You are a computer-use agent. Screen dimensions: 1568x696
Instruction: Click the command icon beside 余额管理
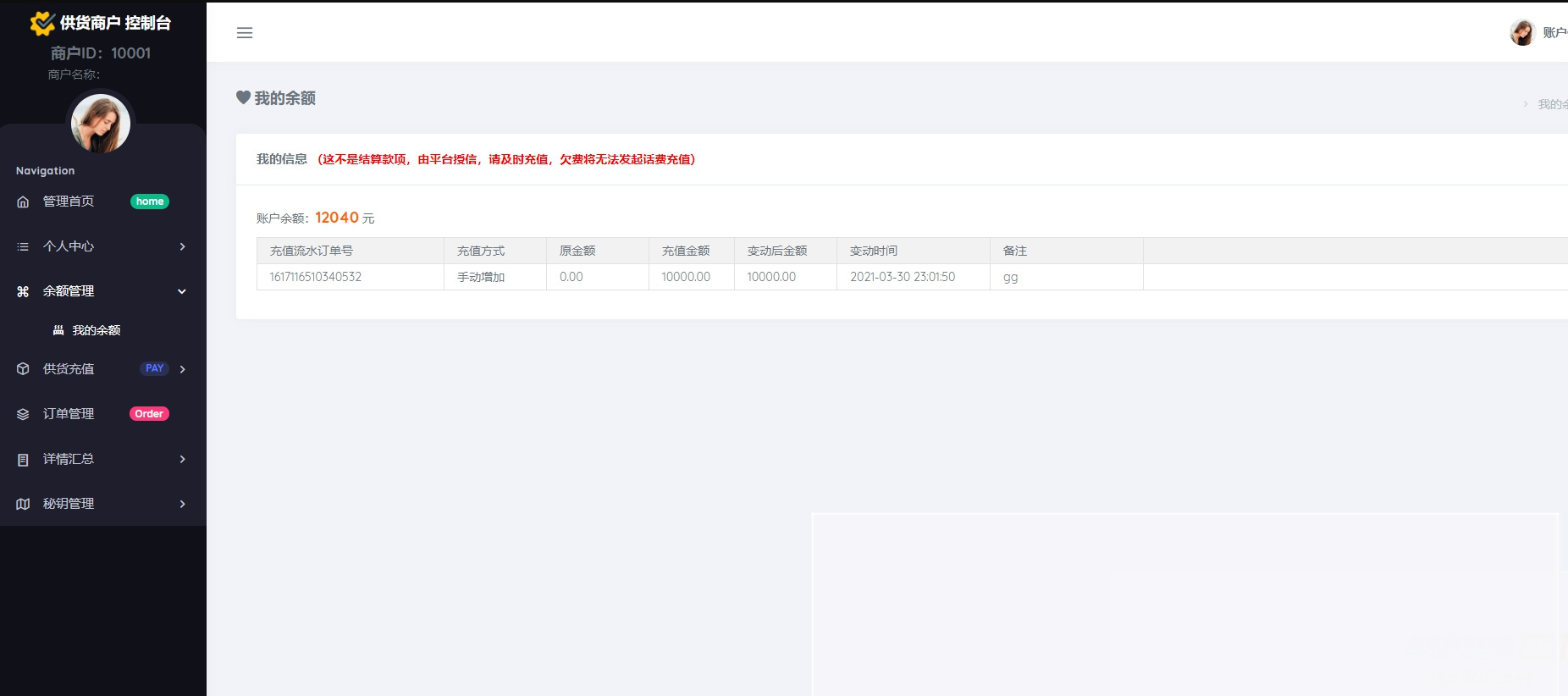coord(23,291)
